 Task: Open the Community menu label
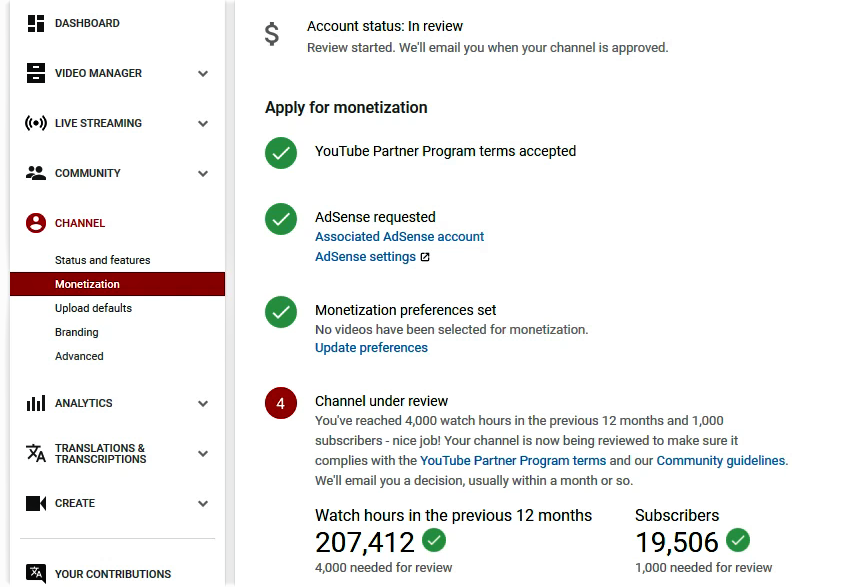tap(88, 173)
